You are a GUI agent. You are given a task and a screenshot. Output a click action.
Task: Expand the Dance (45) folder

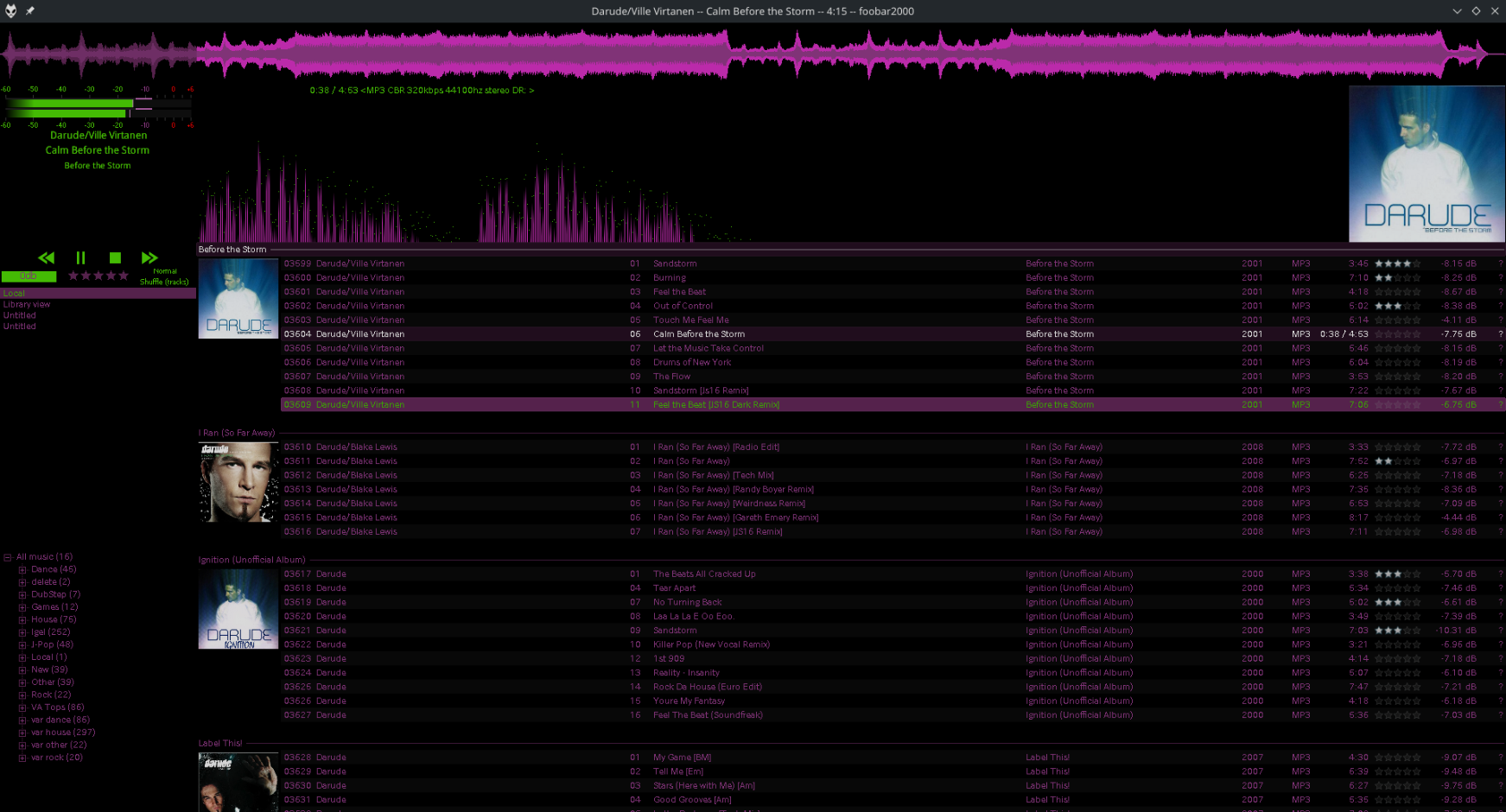pyautogui.click(x=22, y=570)
